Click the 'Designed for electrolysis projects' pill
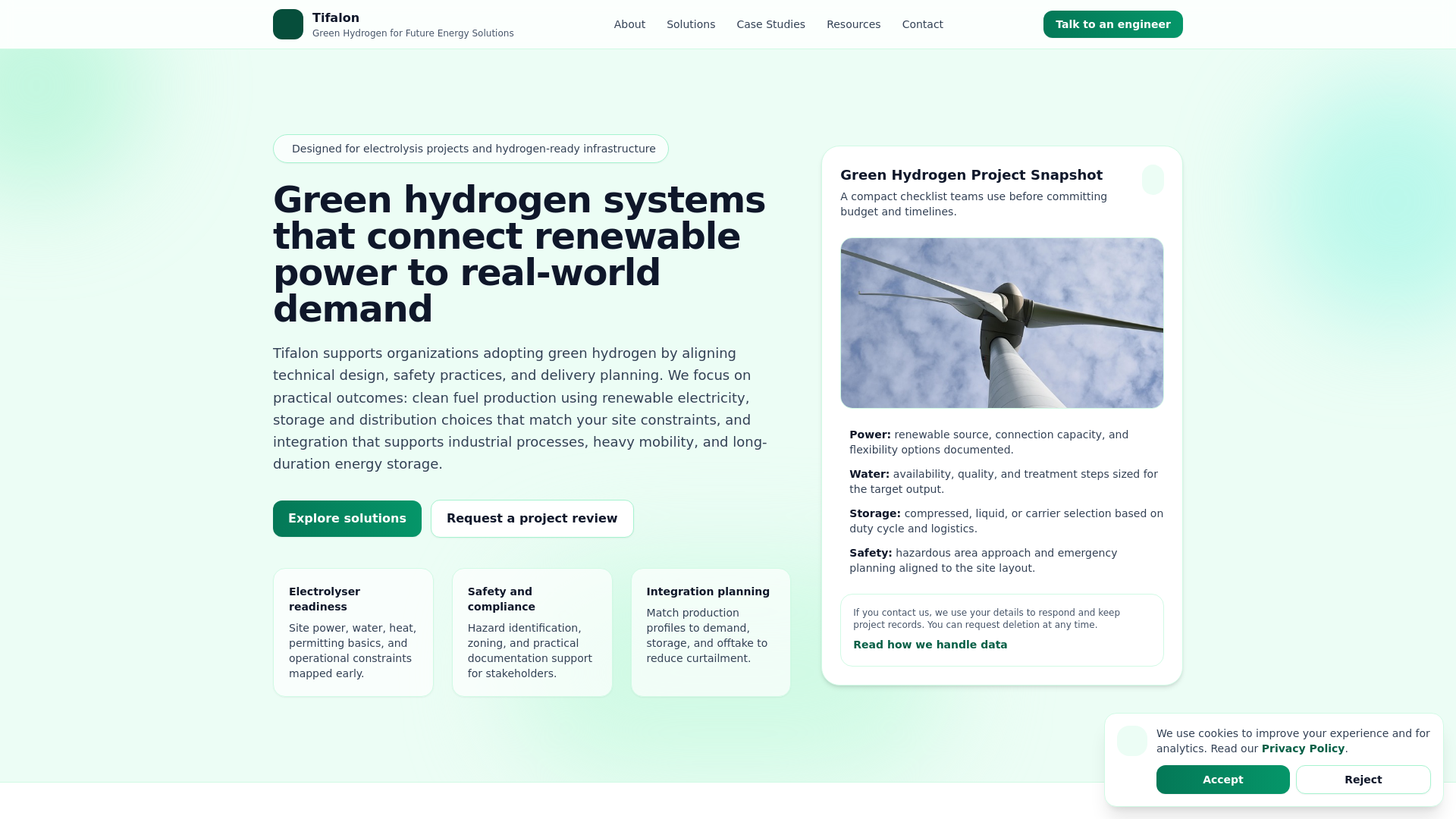Viewport: 1456px width, 819px height. (471, 149)
